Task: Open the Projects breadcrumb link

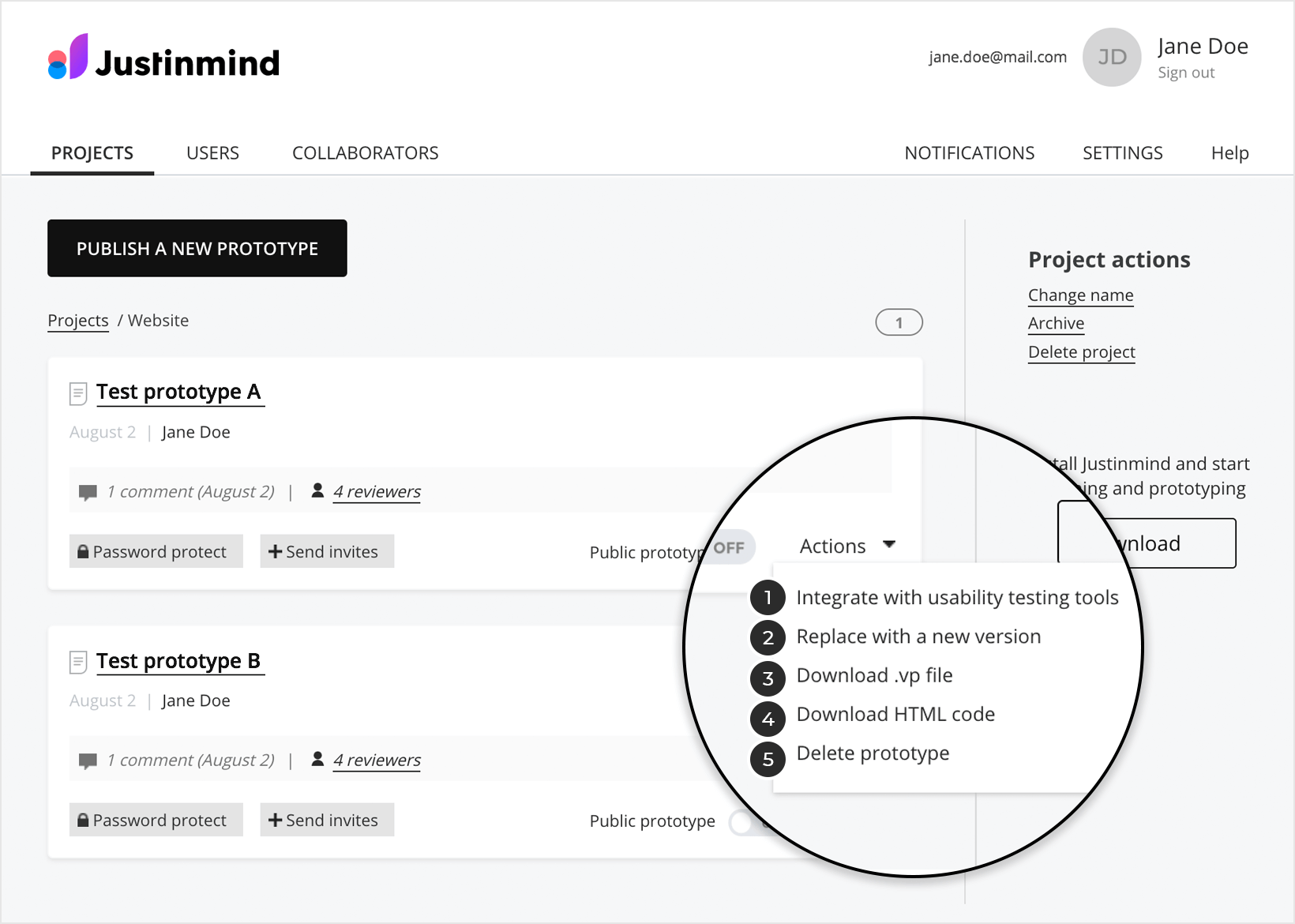Action: [x=78, y=321]
